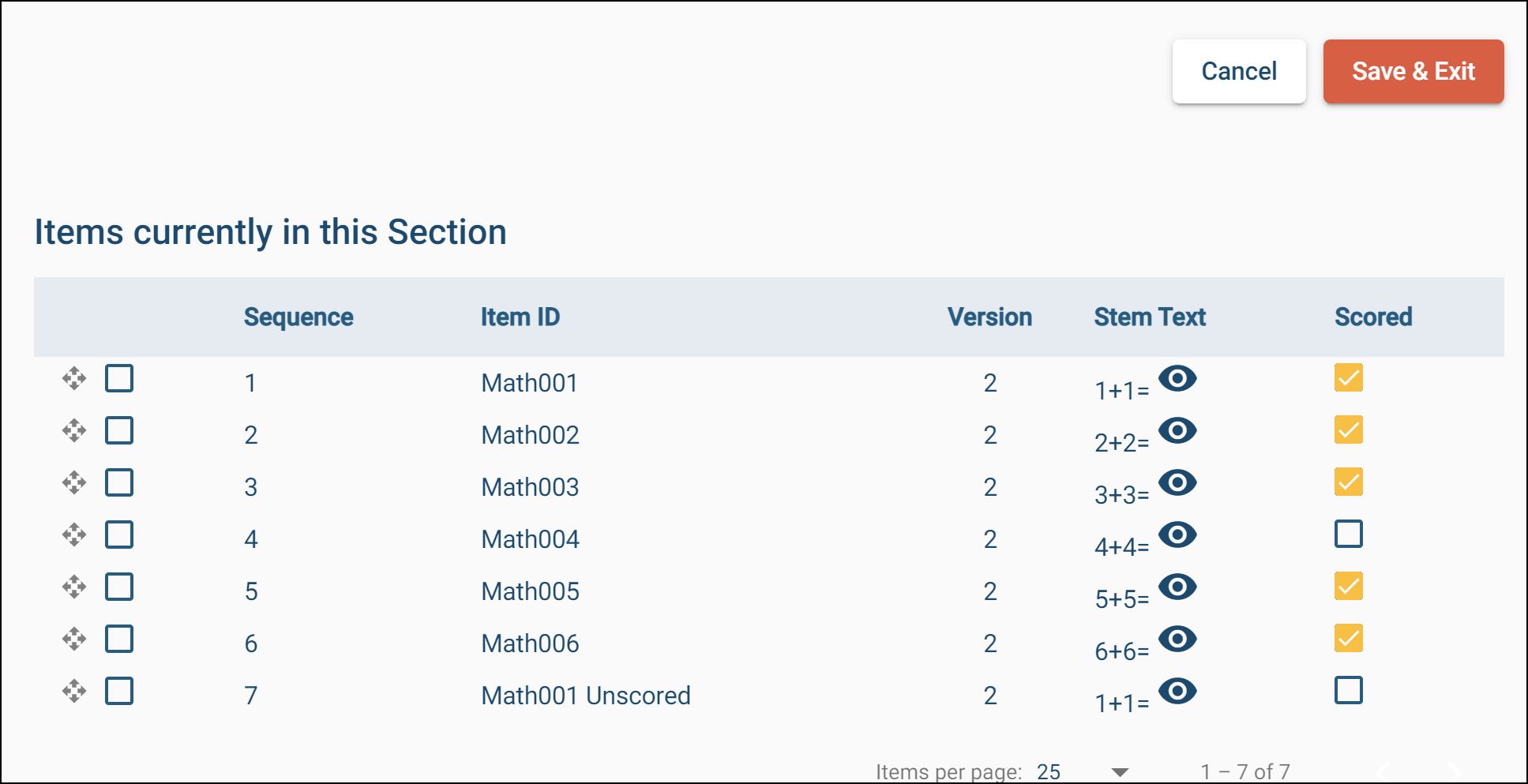Click Save & Exit button
1528x784 pixels.
click(1413, 72)
